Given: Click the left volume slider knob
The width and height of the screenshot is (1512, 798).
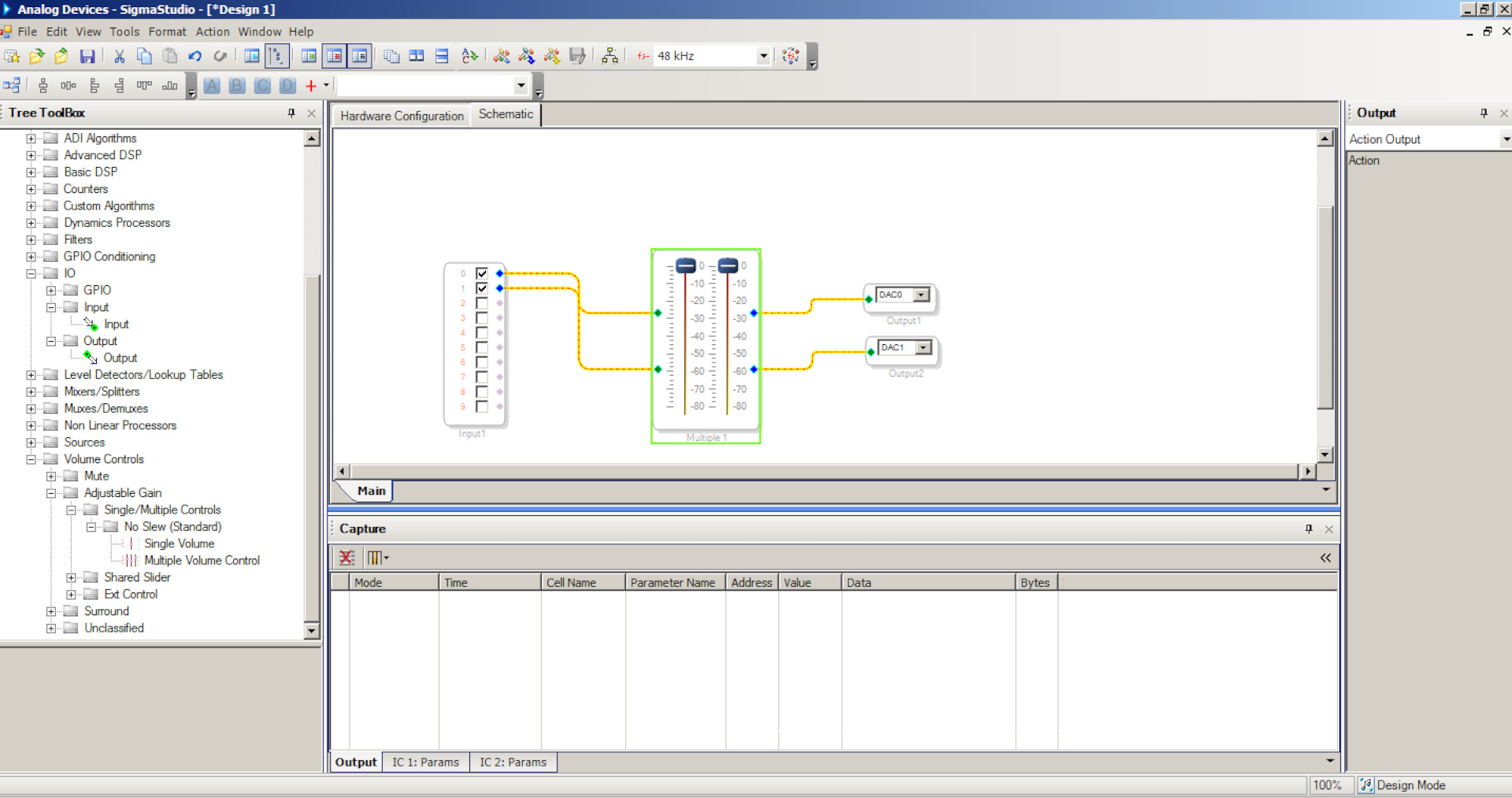Looking at the screenshot, I should point(686,265).
